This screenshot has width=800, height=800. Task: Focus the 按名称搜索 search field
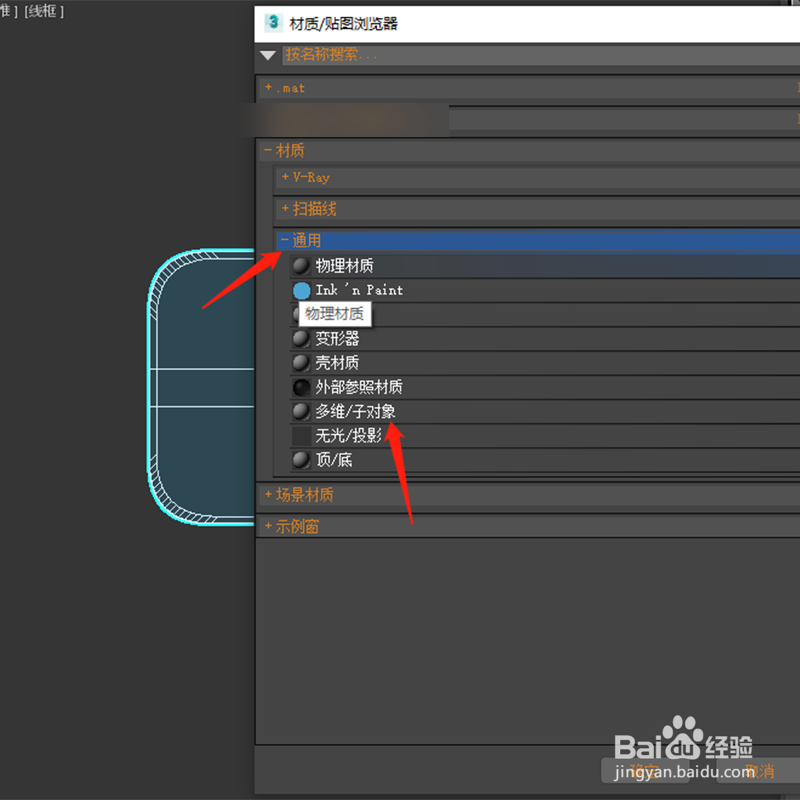pos(541,55)
